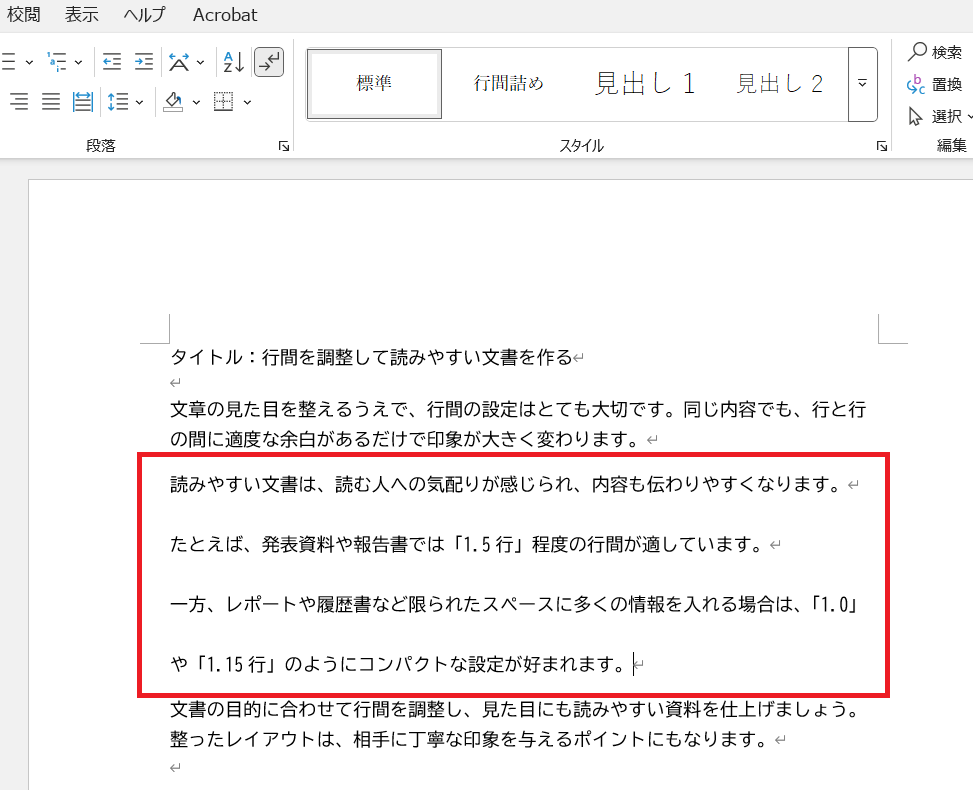Click the 検索 button
Viewport: 973px width, 790px height.
(x=935, y=52)
